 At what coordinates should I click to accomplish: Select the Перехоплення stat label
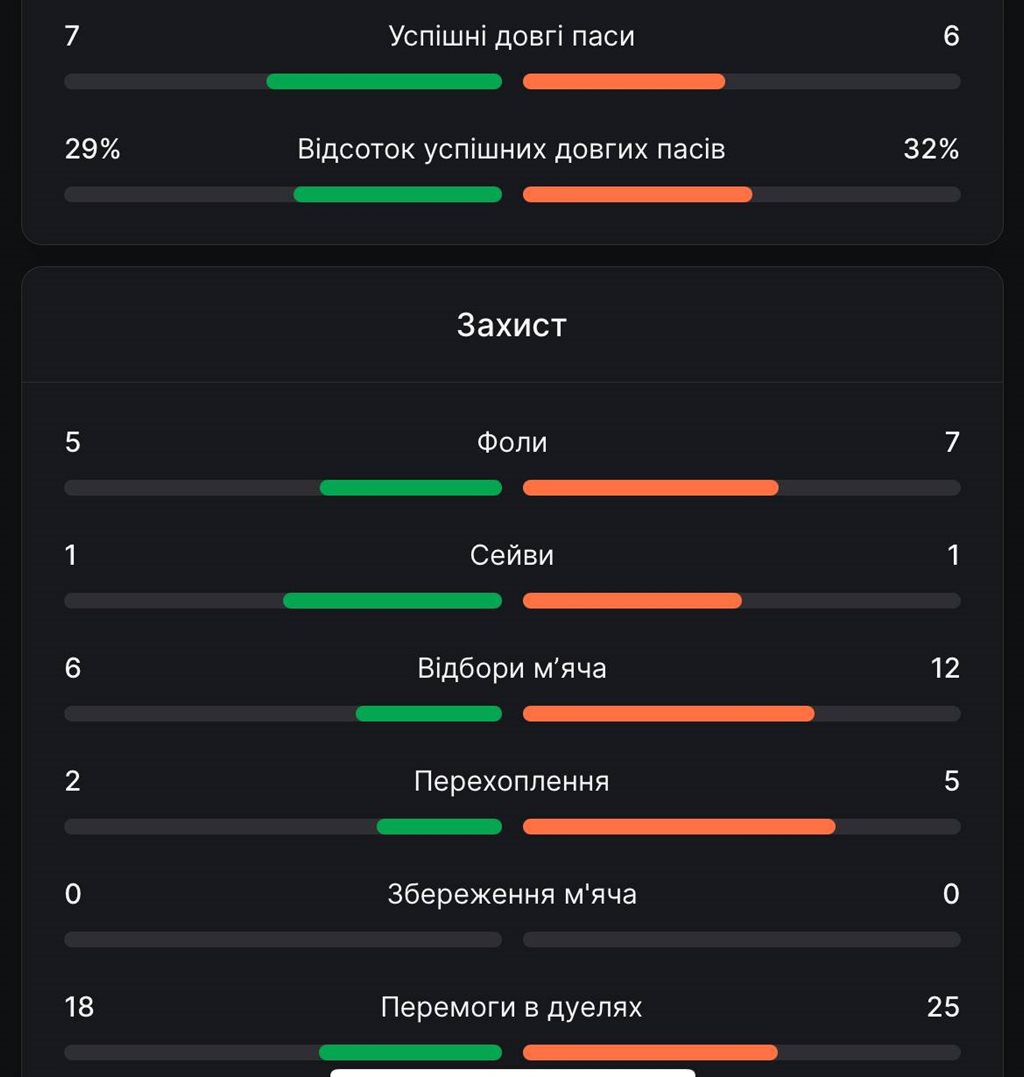512,781
